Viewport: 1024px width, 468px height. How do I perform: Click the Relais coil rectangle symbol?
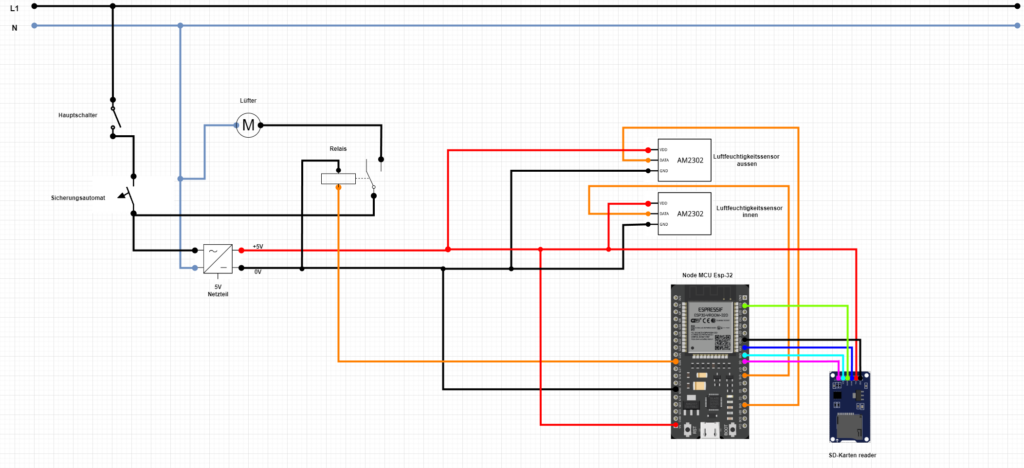[338, 178]
